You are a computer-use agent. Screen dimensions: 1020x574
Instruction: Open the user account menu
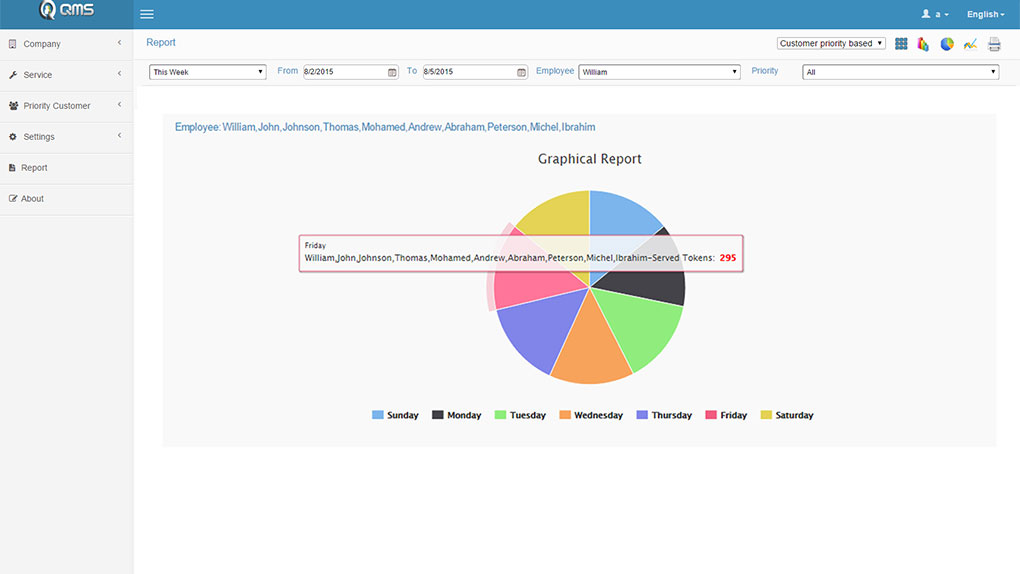tap(935, 14)
